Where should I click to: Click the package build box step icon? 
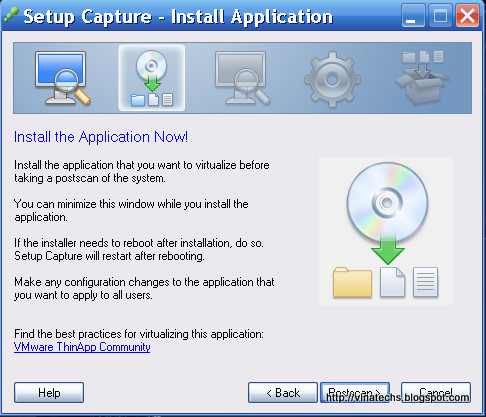(x=423, y=77)
